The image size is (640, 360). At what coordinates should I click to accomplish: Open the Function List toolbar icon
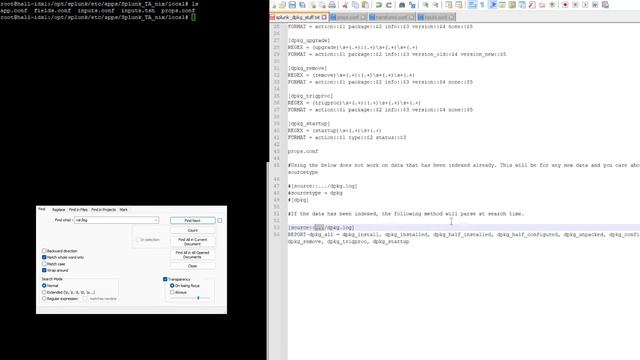(x=532, y=5)
